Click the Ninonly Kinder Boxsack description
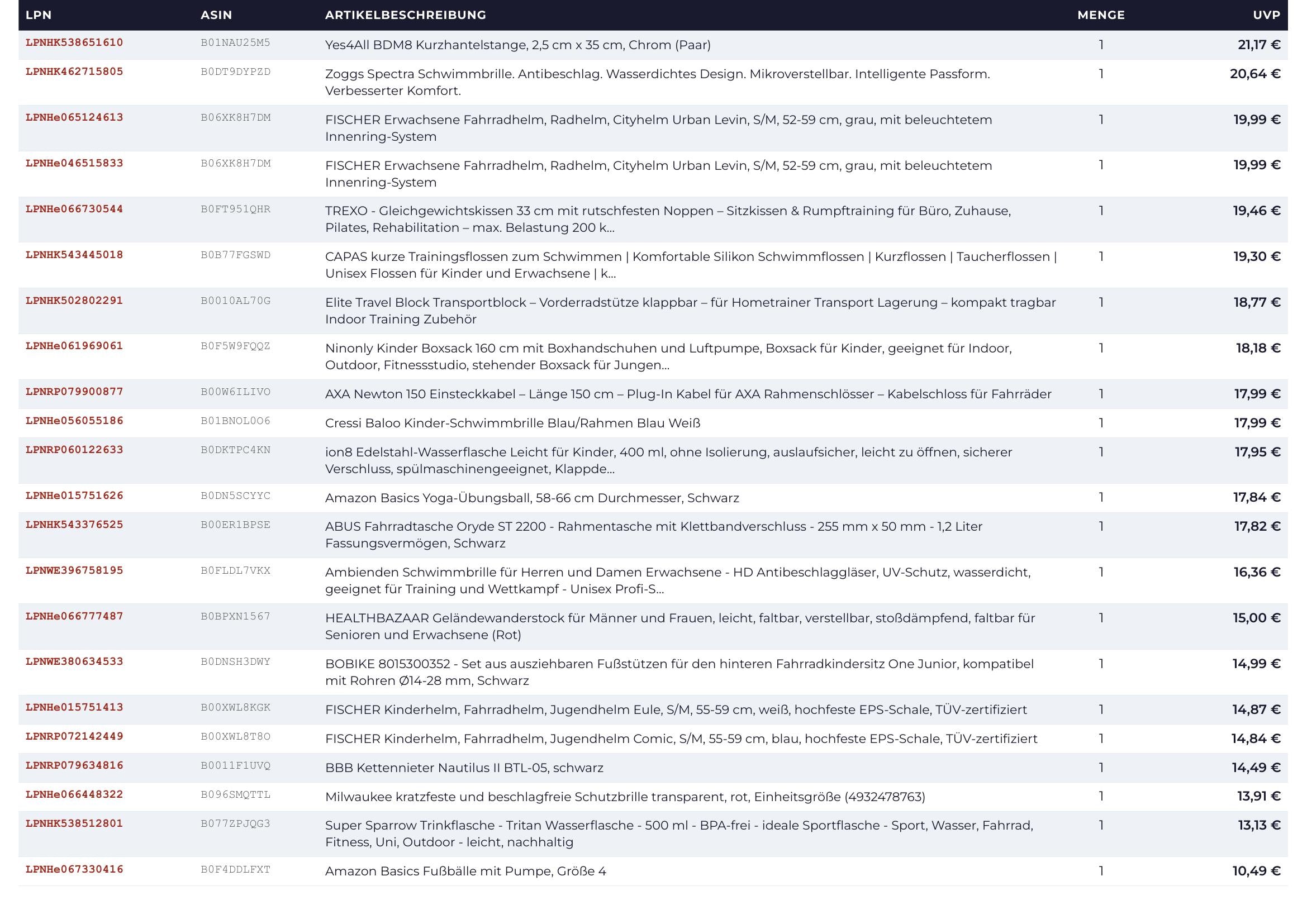 [x=668, y=357]
